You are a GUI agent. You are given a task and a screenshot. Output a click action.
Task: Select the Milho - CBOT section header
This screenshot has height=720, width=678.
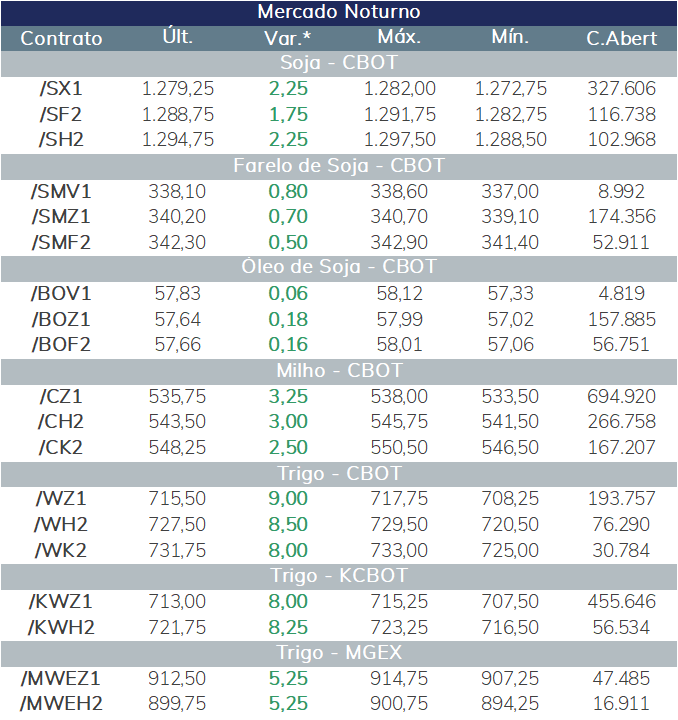click(x=339, y=371)
